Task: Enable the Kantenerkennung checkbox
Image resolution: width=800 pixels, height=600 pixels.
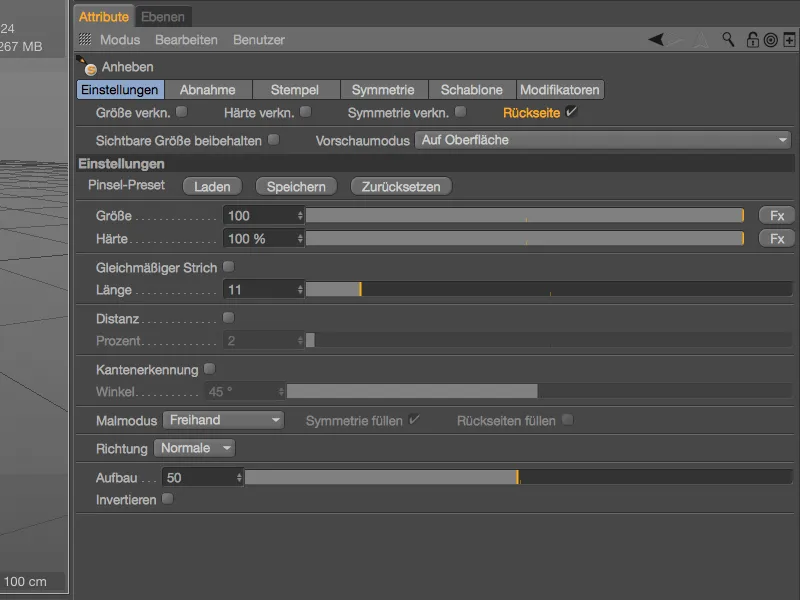Action: point(209,368)
